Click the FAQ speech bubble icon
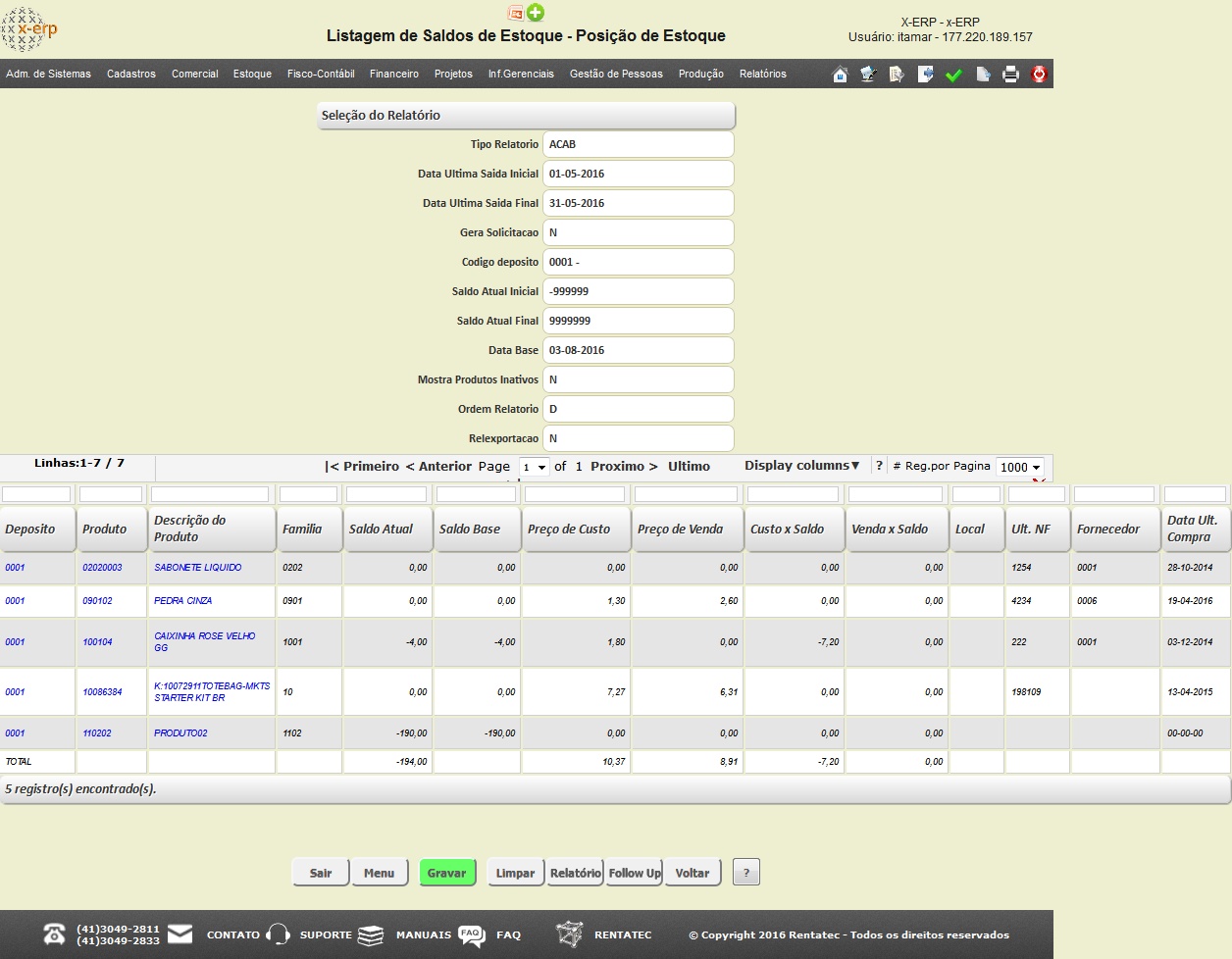 click(x=472, y=935)
